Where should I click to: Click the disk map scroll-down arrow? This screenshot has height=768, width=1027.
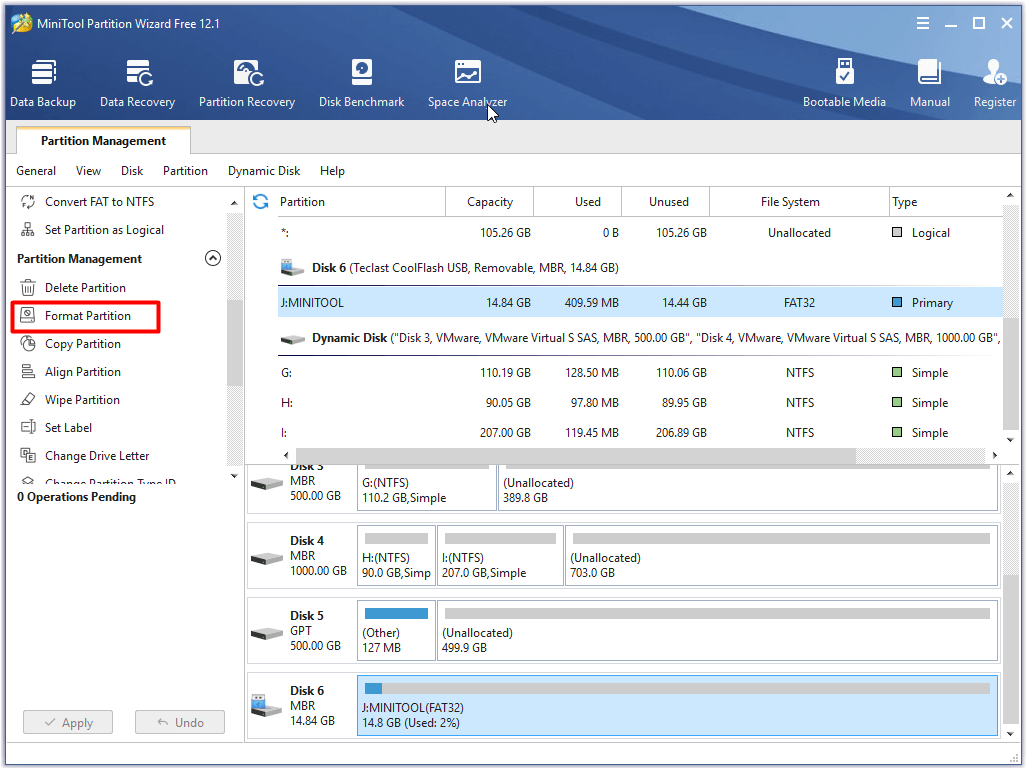point(1011,734)
